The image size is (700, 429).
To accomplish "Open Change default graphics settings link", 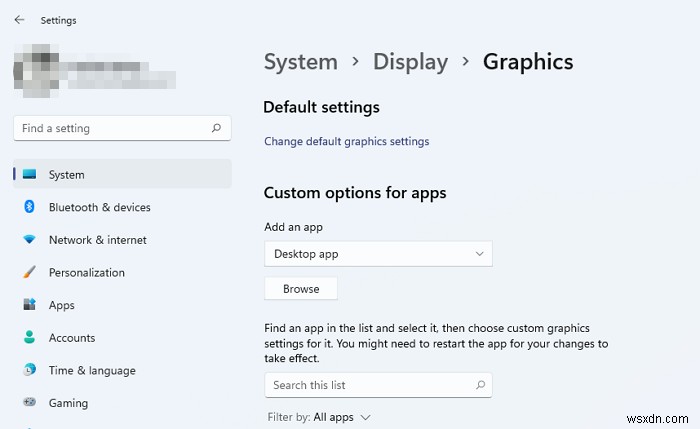I will [346, 141].
